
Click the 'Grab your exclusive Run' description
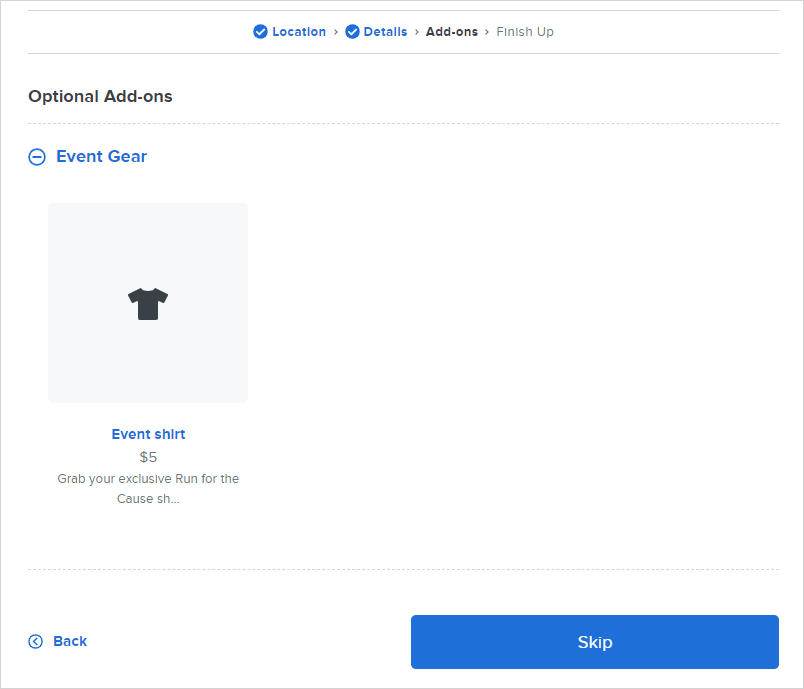click(148, 489)
